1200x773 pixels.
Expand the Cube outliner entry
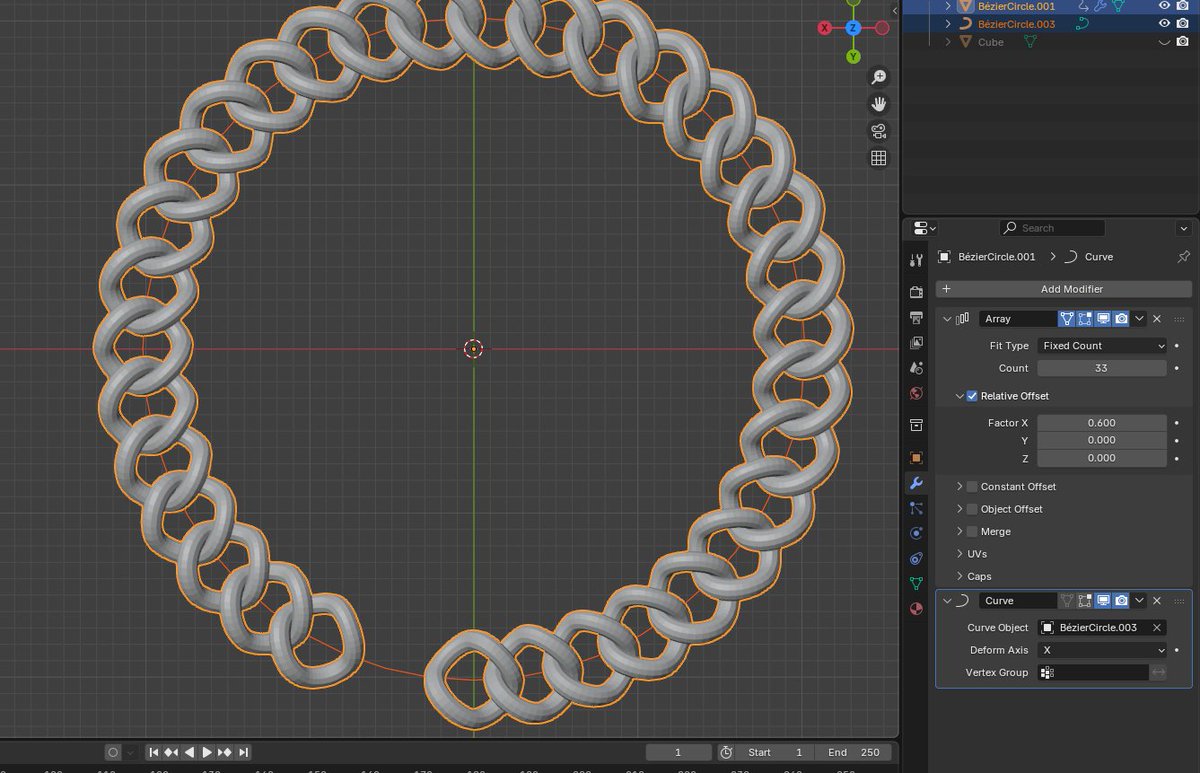(948, 42)
